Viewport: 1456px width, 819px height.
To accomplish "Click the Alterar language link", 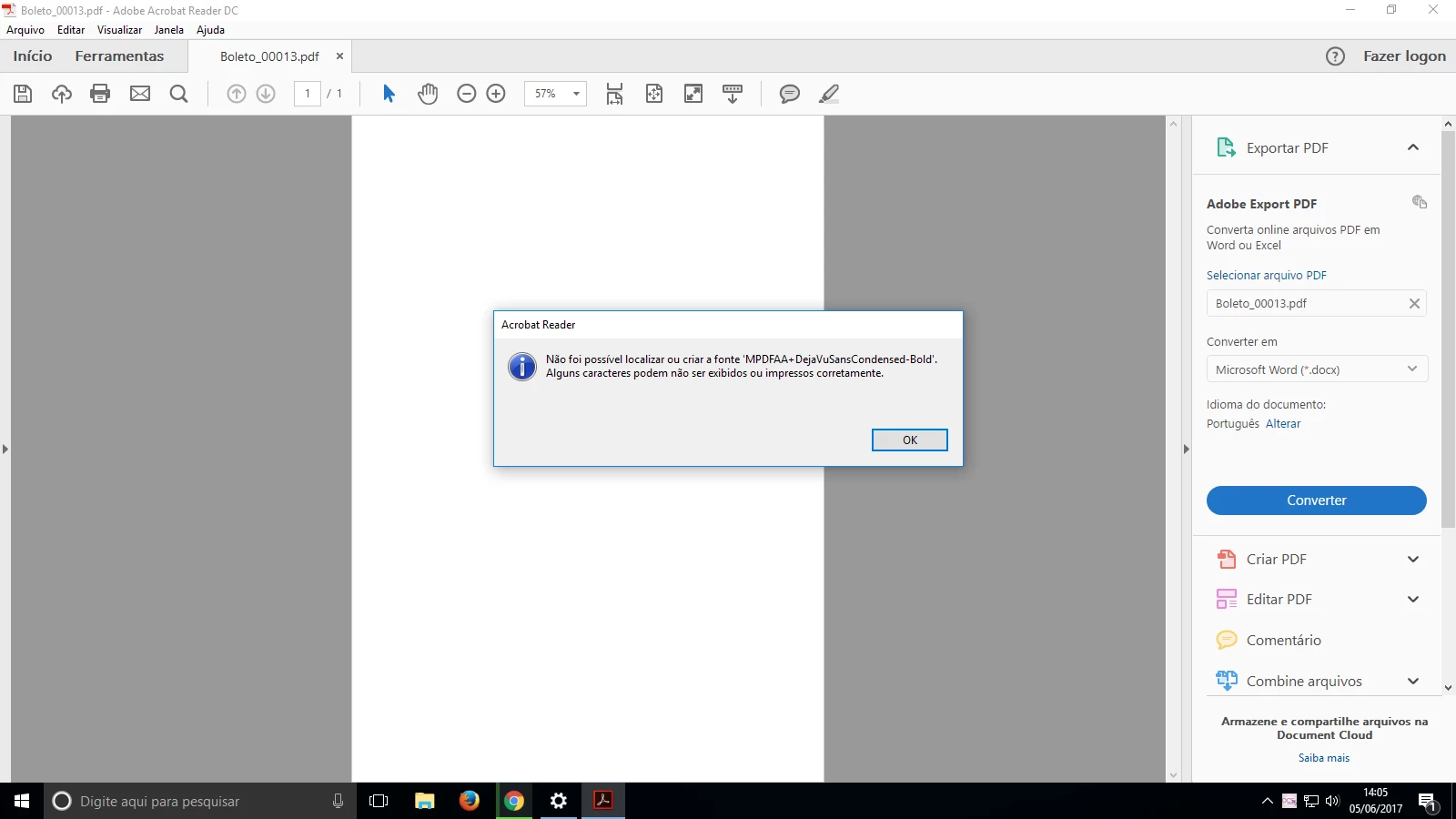I will coord(1283,424).
